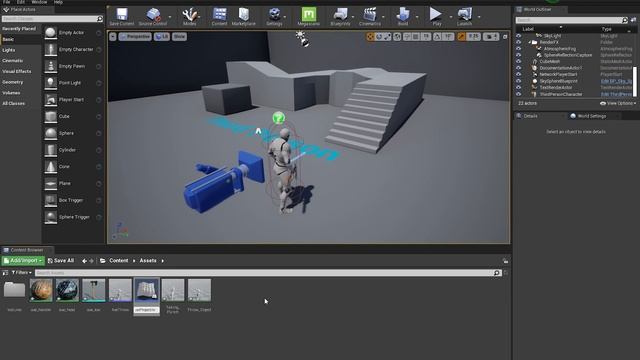Open camera speed setting in viewport
640x360 pixels.
(x=491, y=37)
